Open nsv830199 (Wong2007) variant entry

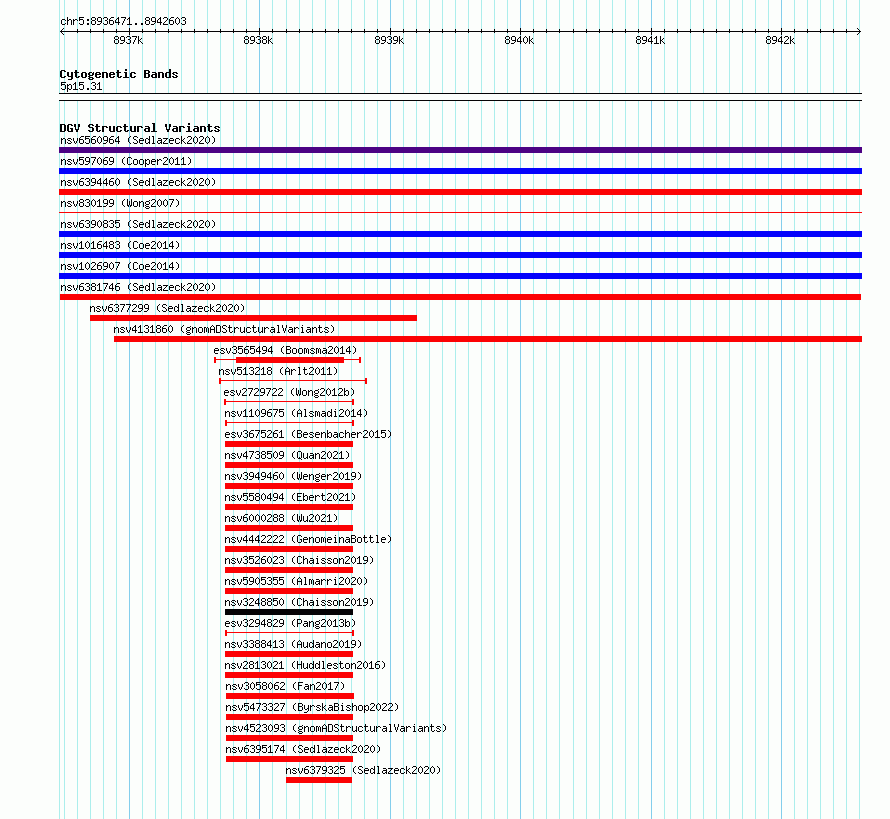[x=120, y=203]
